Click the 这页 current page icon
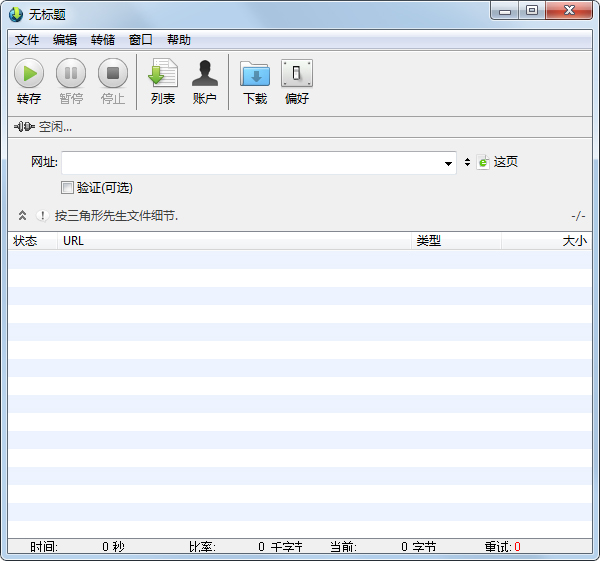This screenshot has height=561, width=600. pyautogui.click(x=484, y=162)
